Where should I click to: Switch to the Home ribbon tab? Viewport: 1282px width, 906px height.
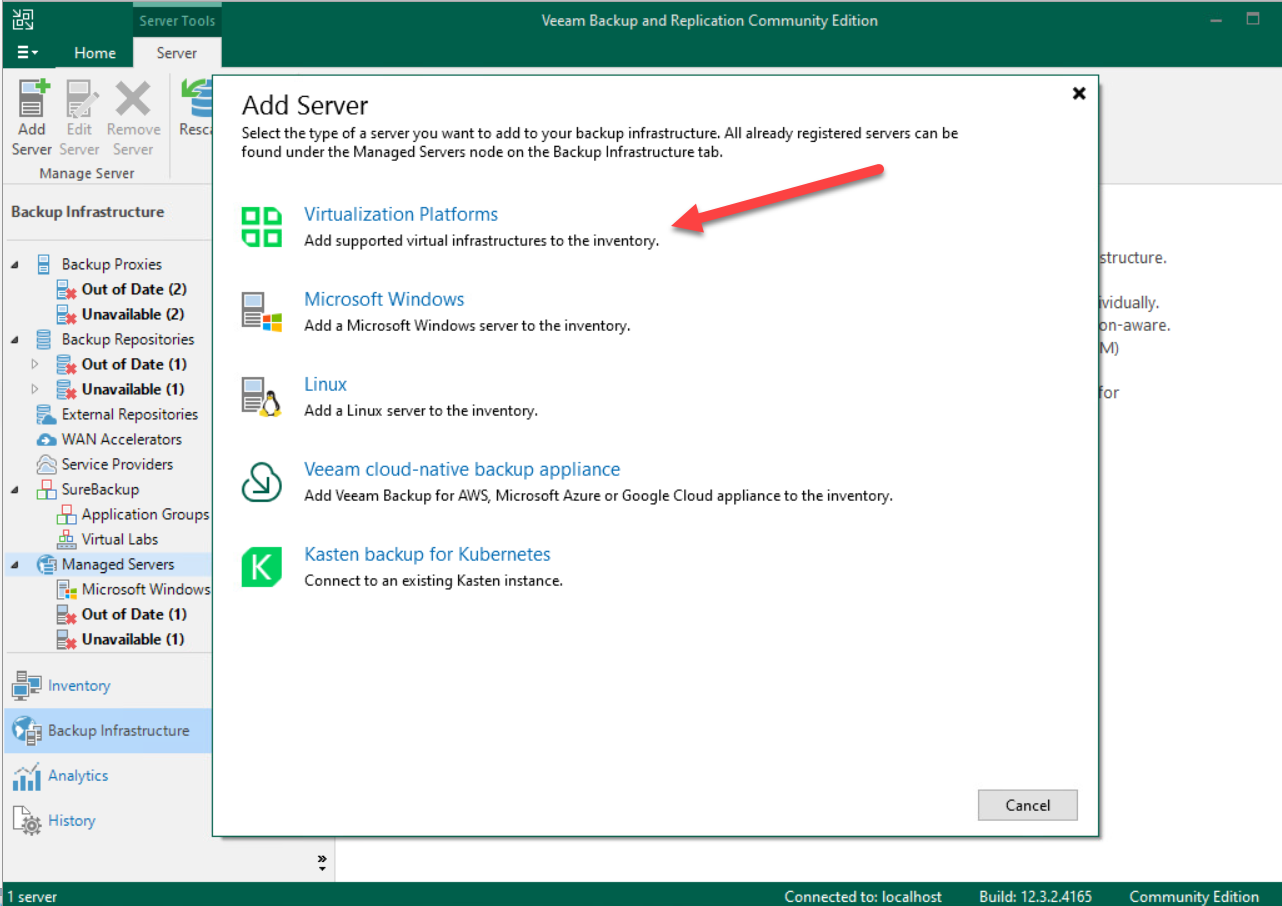(95, 52)
